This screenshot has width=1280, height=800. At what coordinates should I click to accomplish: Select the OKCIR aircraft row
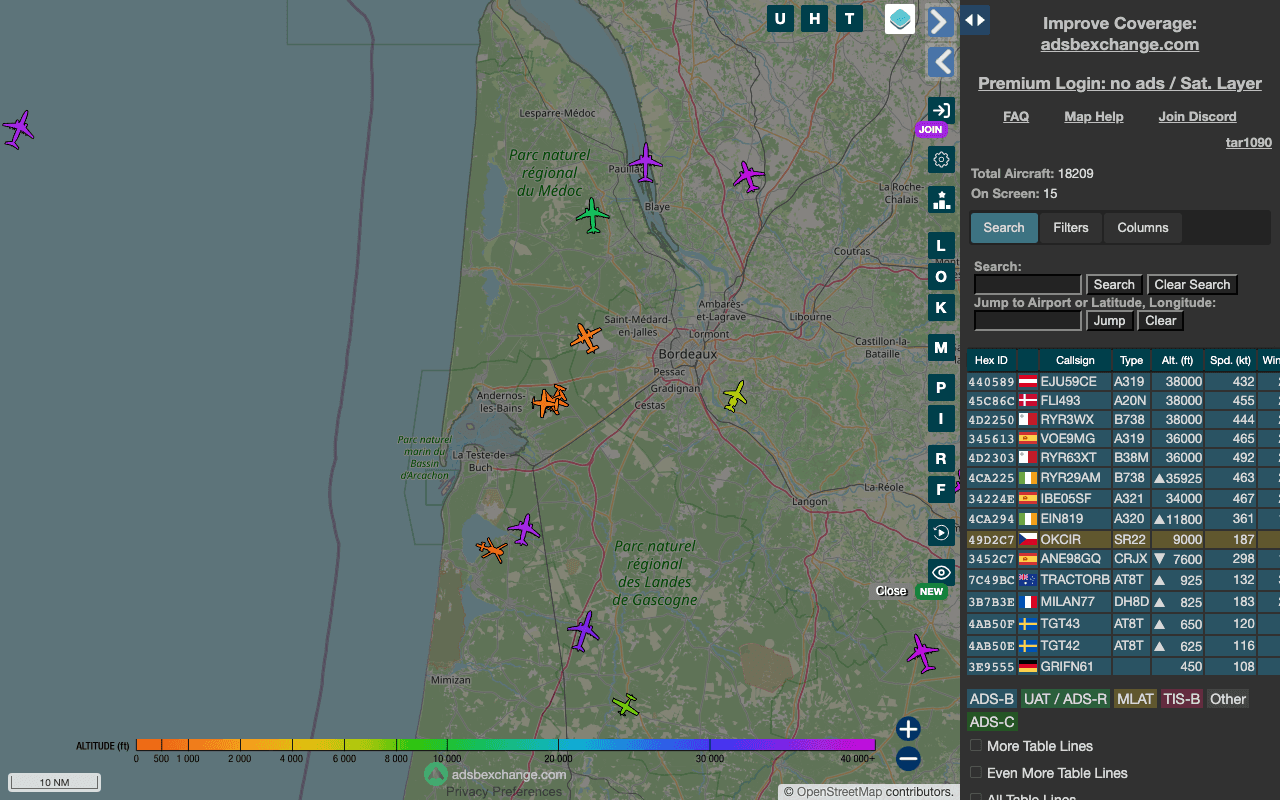pyautogui.click(x=1123, y=539)
